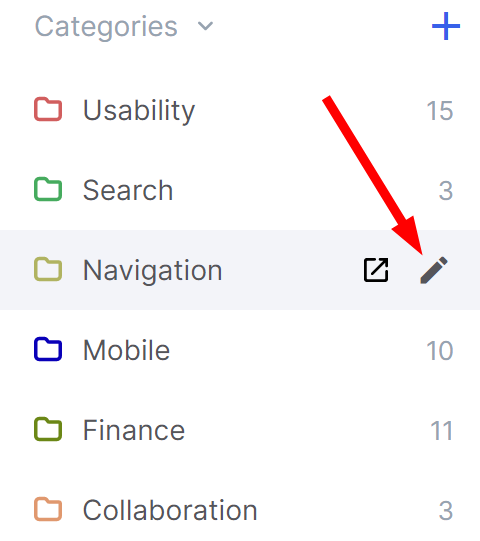Click the Usability count of 15
The height and width of the screenshot is (541, 480).
tap(440, 111)
